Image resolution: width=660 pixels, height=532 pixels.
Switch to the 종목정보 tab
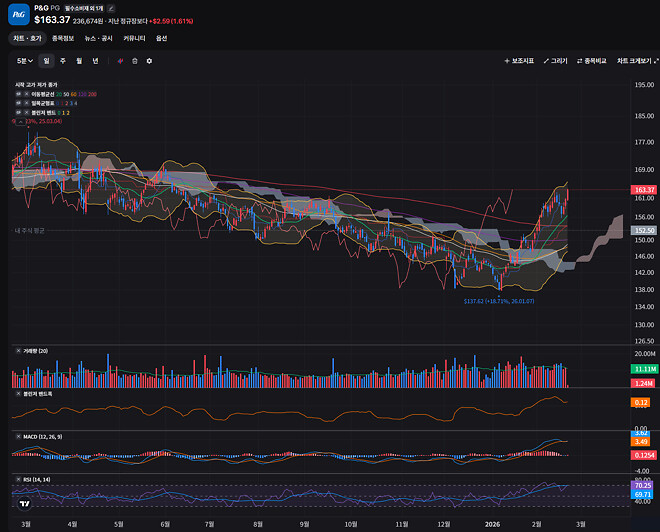click(62, 38)
